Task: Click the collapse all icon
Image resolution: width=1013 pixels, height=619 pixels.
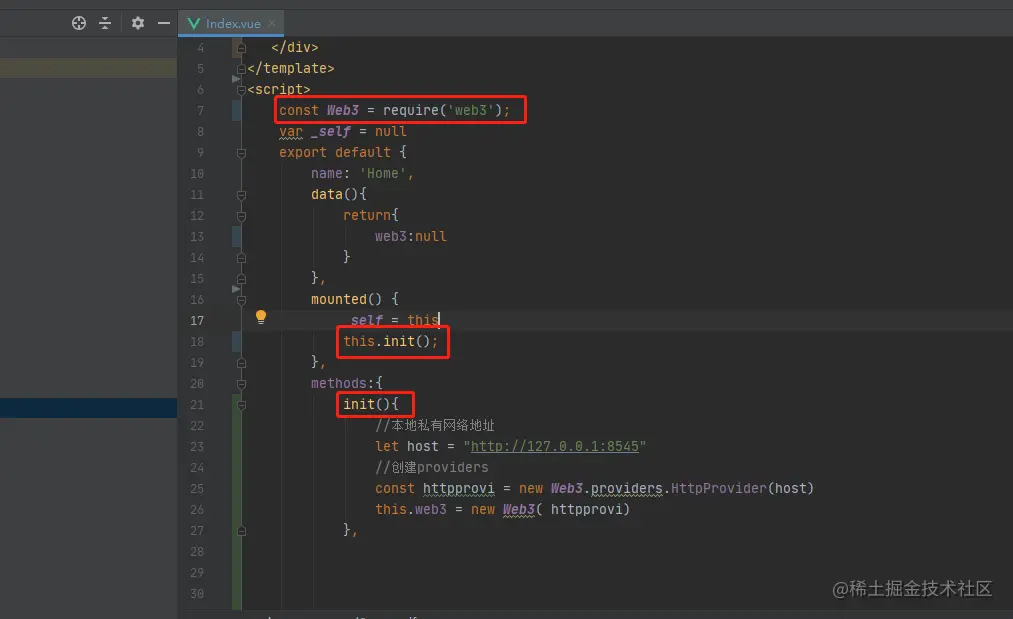Action: 105,23
